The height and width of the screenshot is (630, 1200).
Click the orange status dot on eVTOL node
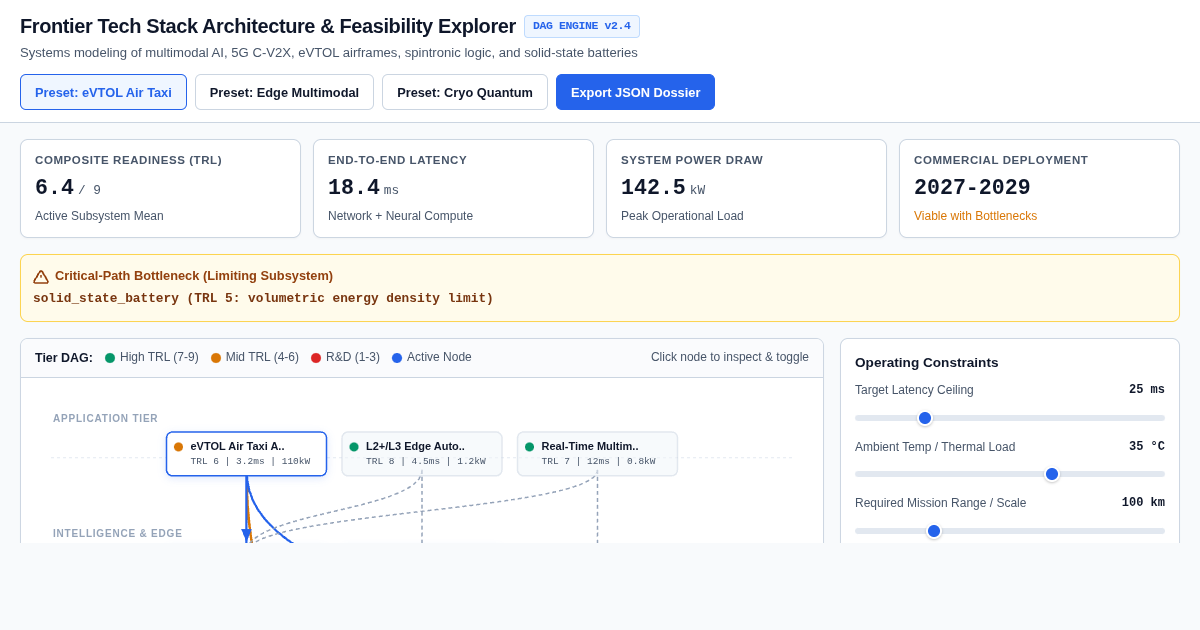coord(179,447)
